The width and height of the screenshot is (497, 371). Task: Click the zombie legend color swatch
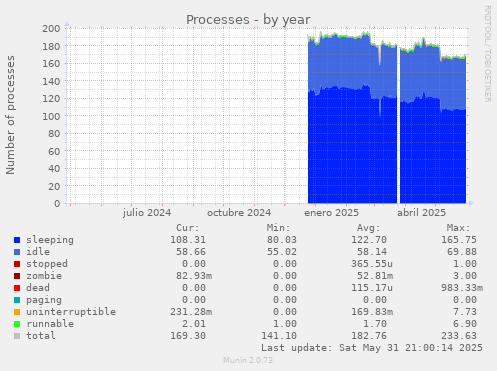click(17, 276)
